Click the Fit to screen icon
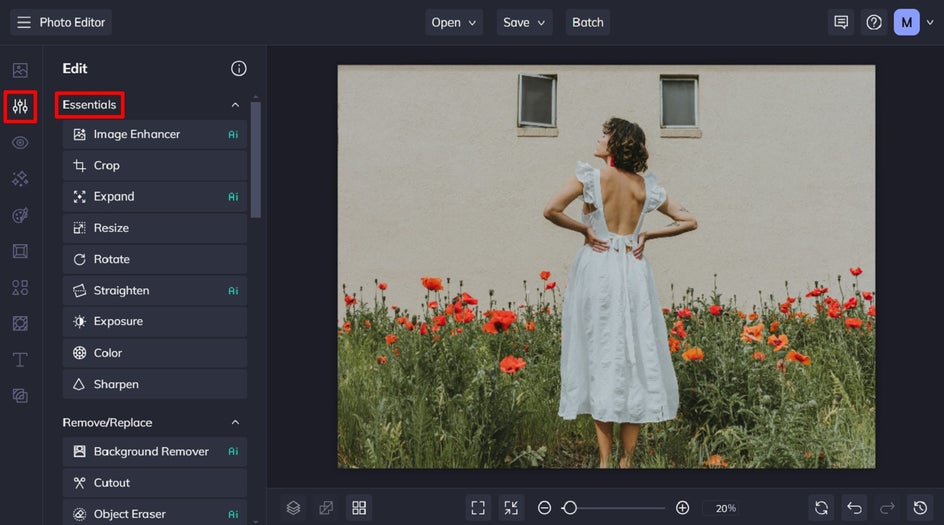 point(478,508)
